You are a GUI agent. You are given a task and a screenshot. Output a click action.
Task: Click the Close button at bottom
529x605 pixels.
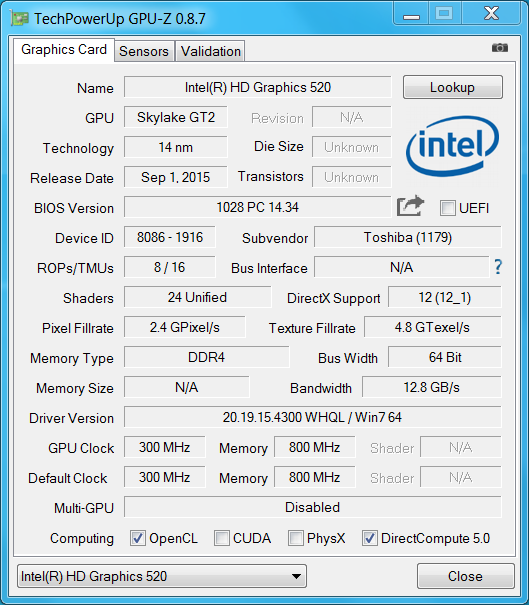(x=465, y=576)
